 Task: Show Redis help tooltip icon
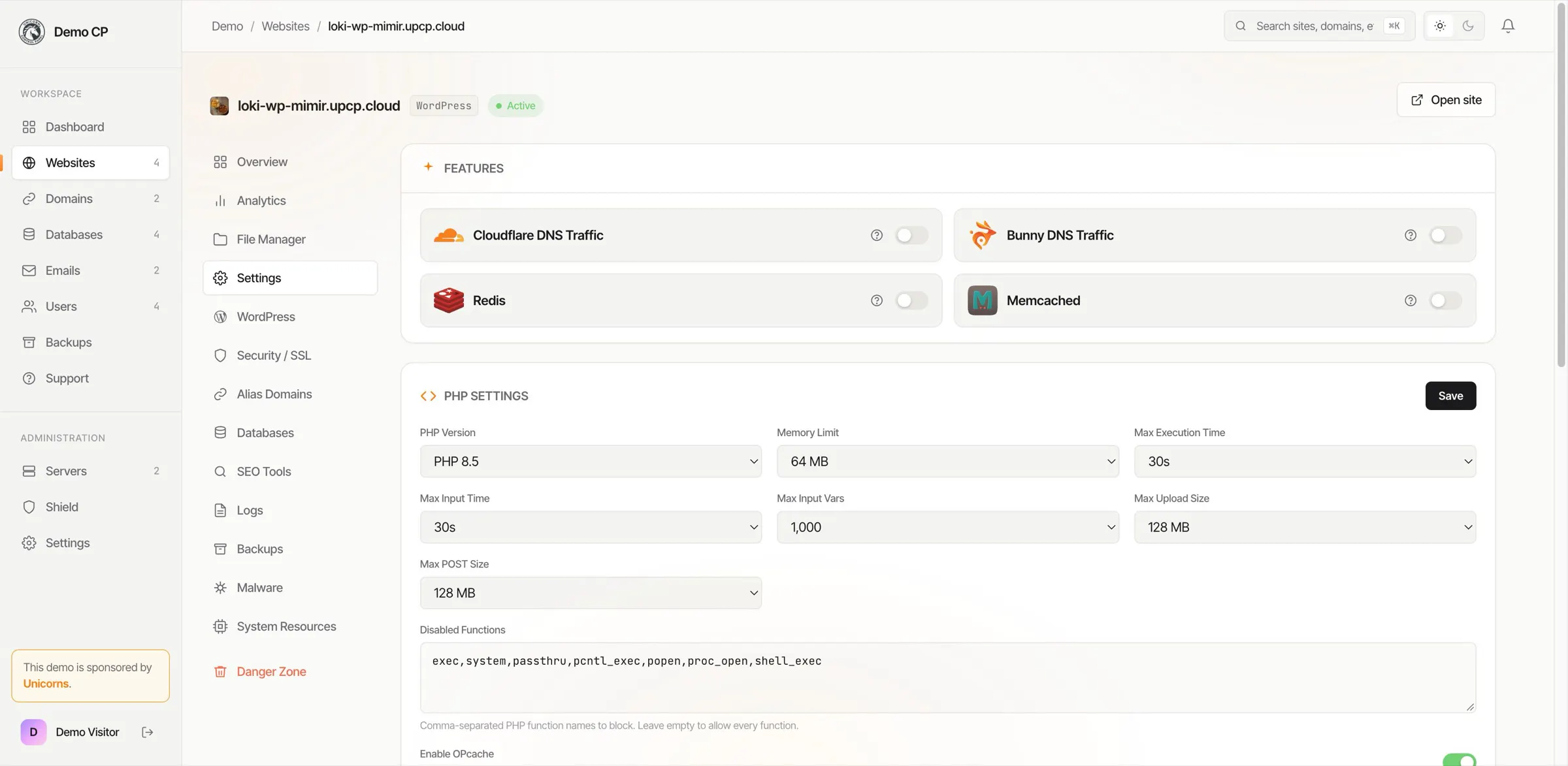(877, 300)
